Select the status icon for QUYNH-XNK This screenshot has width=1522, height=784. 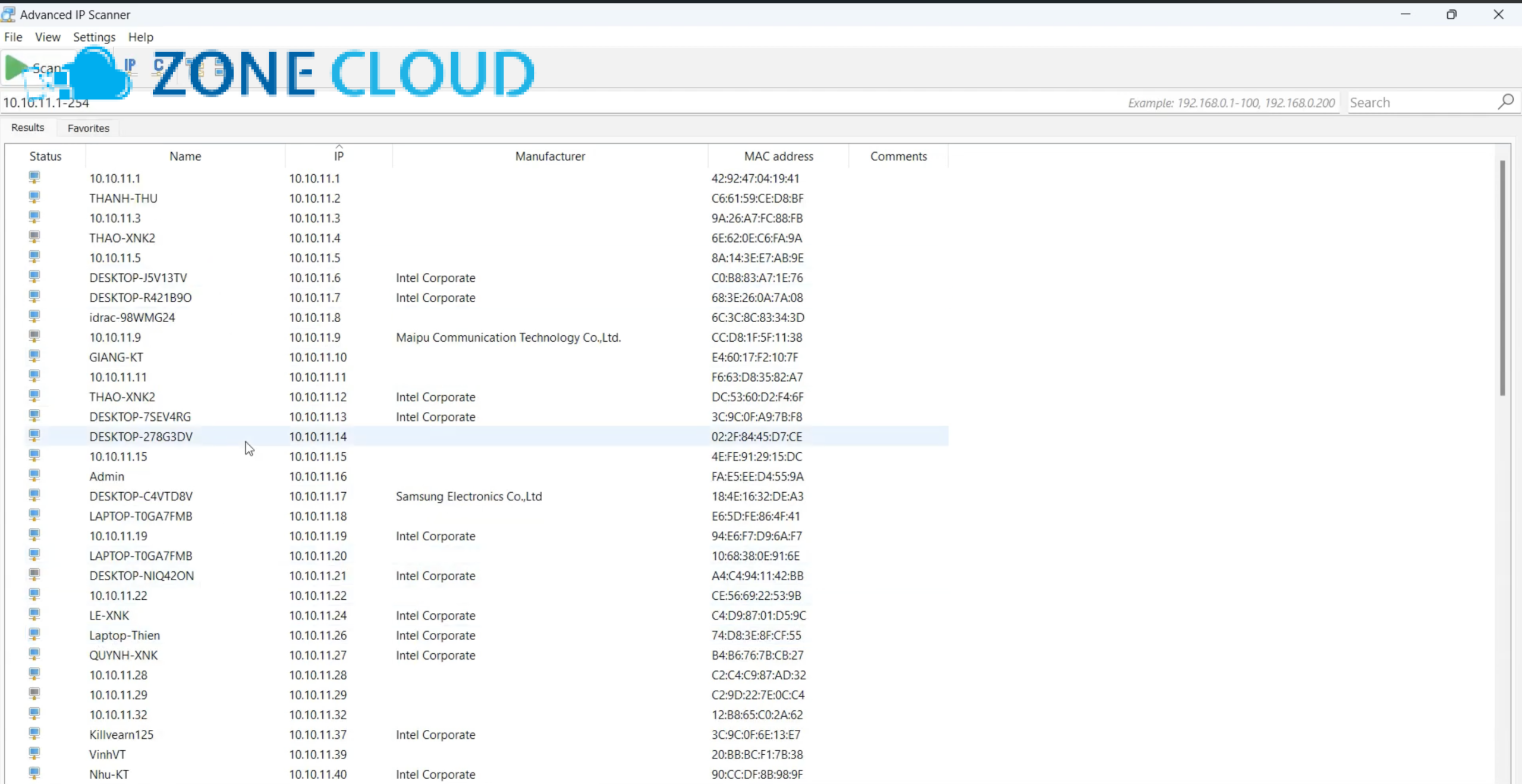(34, 654)
